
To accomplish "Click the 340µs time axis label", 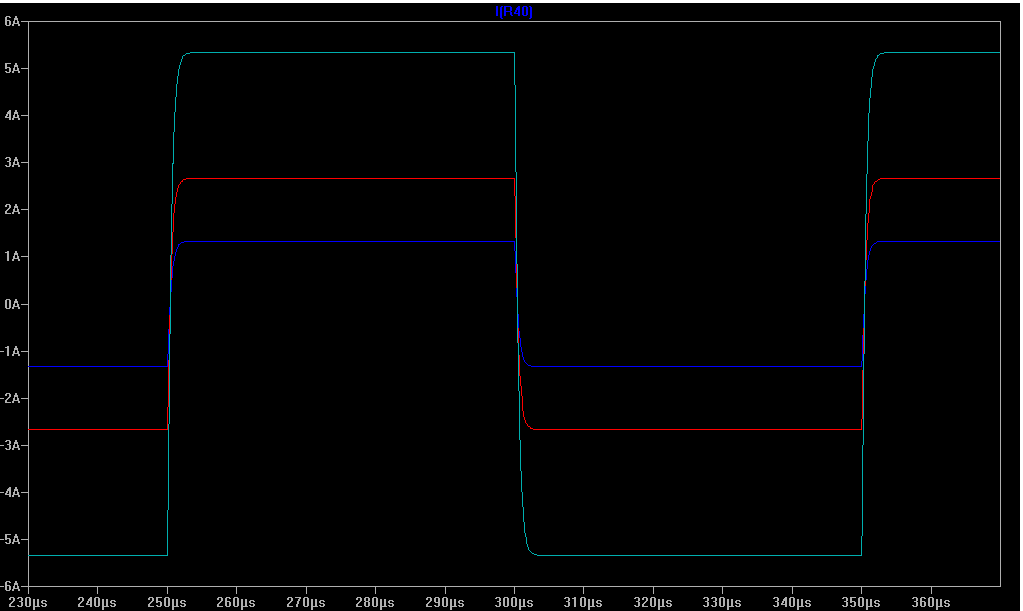I will pos(792,603).
